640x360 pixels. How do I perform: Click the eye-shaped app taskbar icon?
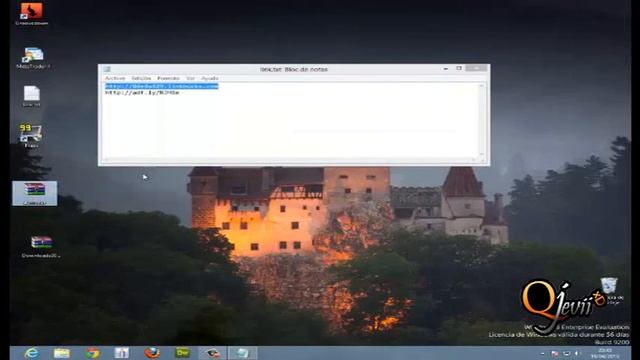click(212, 353)
